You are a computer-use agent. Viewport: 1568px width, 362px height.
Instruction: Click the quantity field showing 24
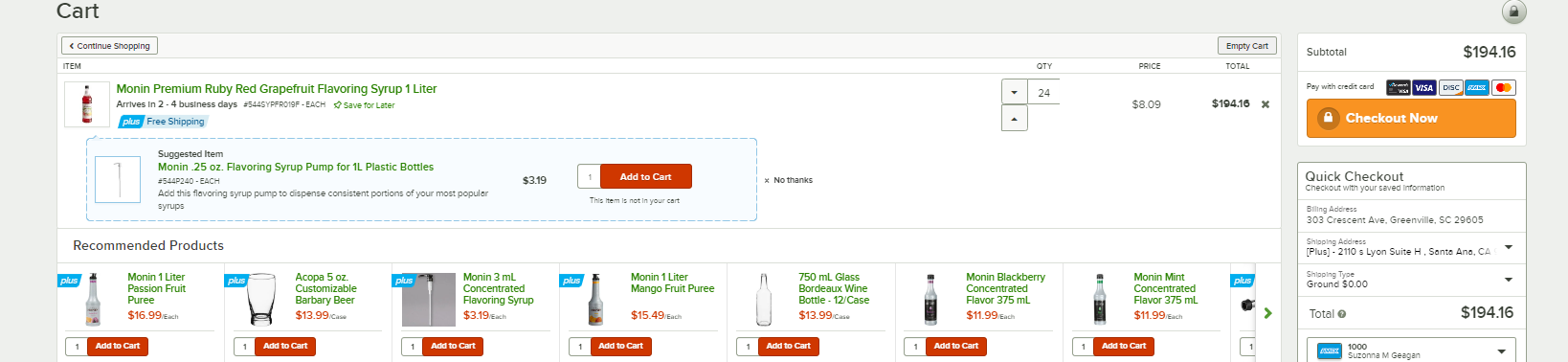tap(1043, 92)
